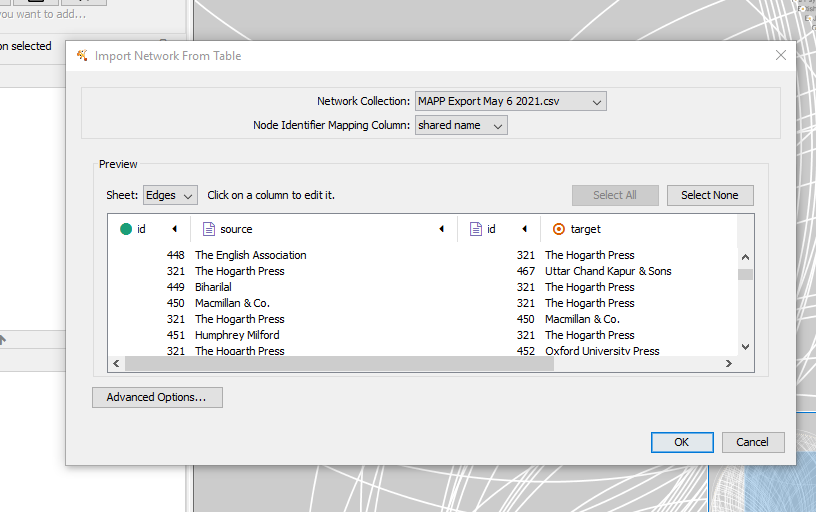Click the horizontal scroll right arrow

pos(729,364)
